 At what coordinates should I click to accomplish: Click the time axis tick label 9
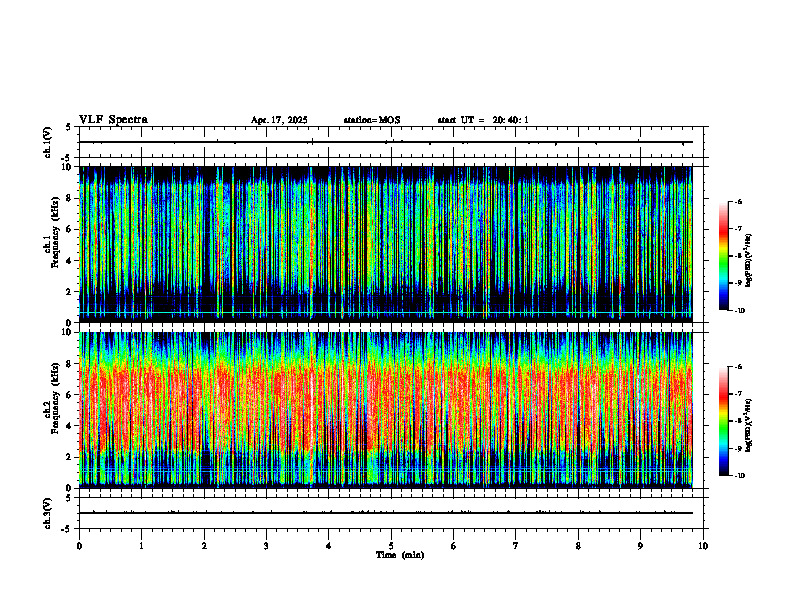(640, 546)
